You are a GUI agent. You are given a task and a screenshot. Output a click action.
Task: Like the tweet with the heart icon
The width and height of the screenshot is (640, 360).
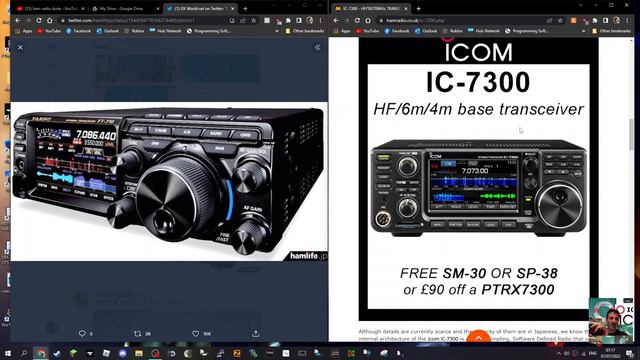pos(196,333)
